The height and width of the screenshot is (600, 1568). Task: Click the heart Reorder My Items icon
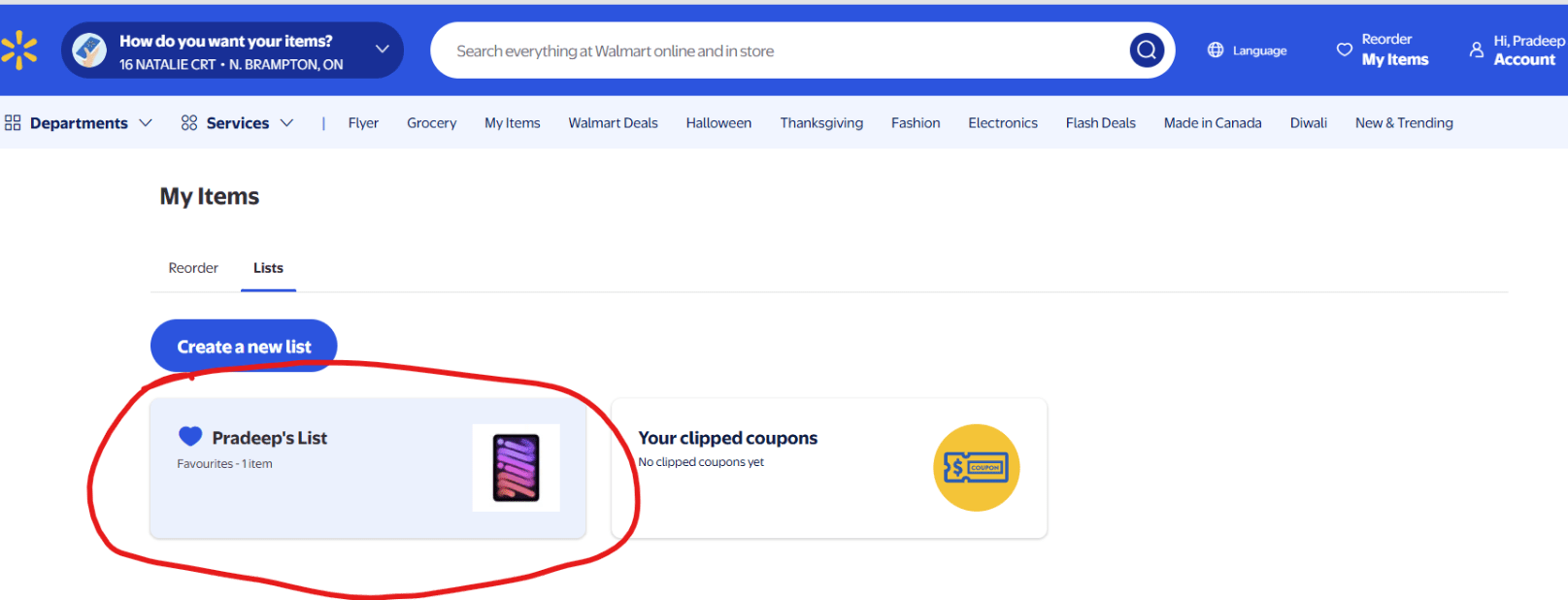[x=1345, y=50]
